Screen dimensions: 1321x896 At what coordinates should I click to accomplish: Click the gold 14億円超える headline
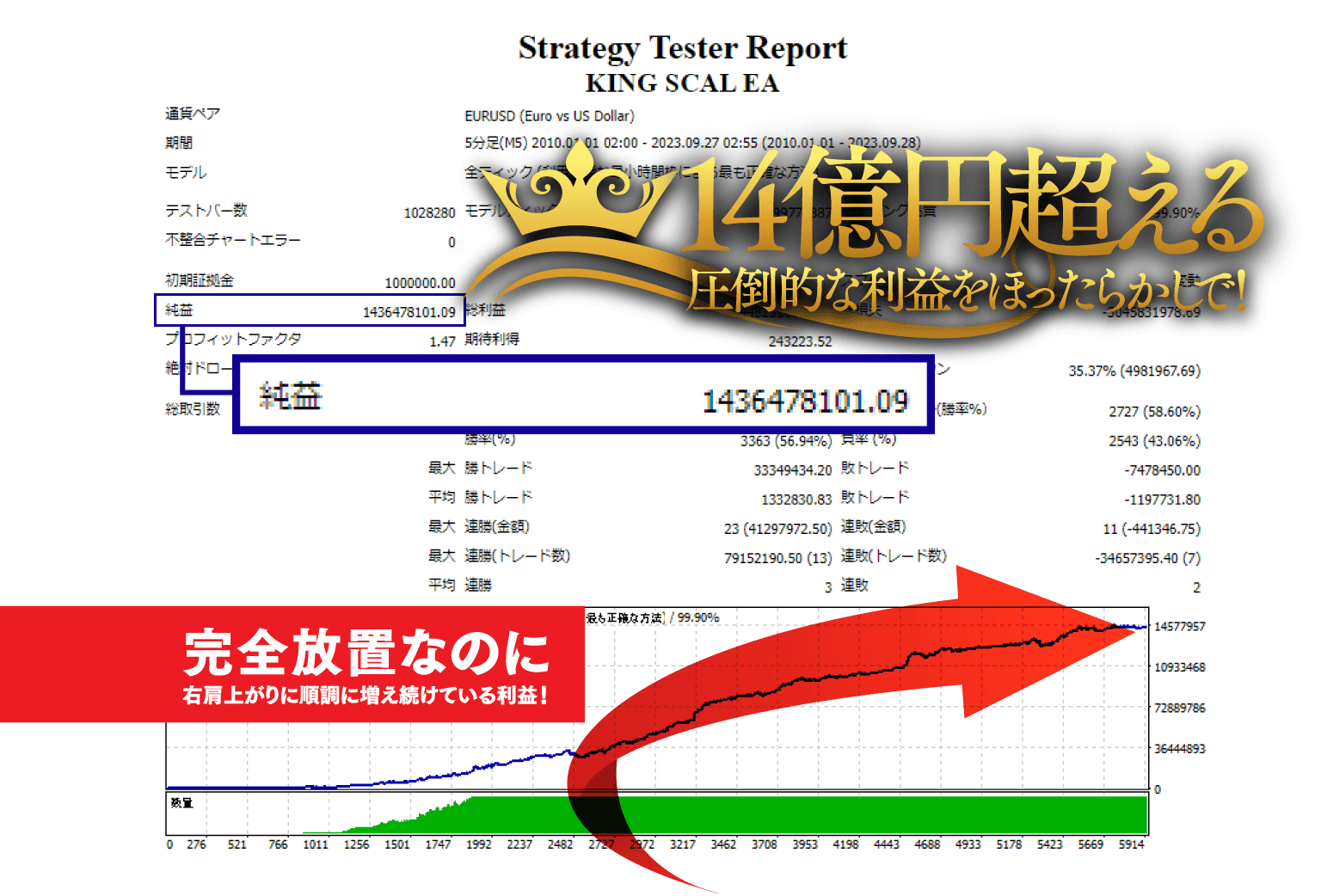972,206
